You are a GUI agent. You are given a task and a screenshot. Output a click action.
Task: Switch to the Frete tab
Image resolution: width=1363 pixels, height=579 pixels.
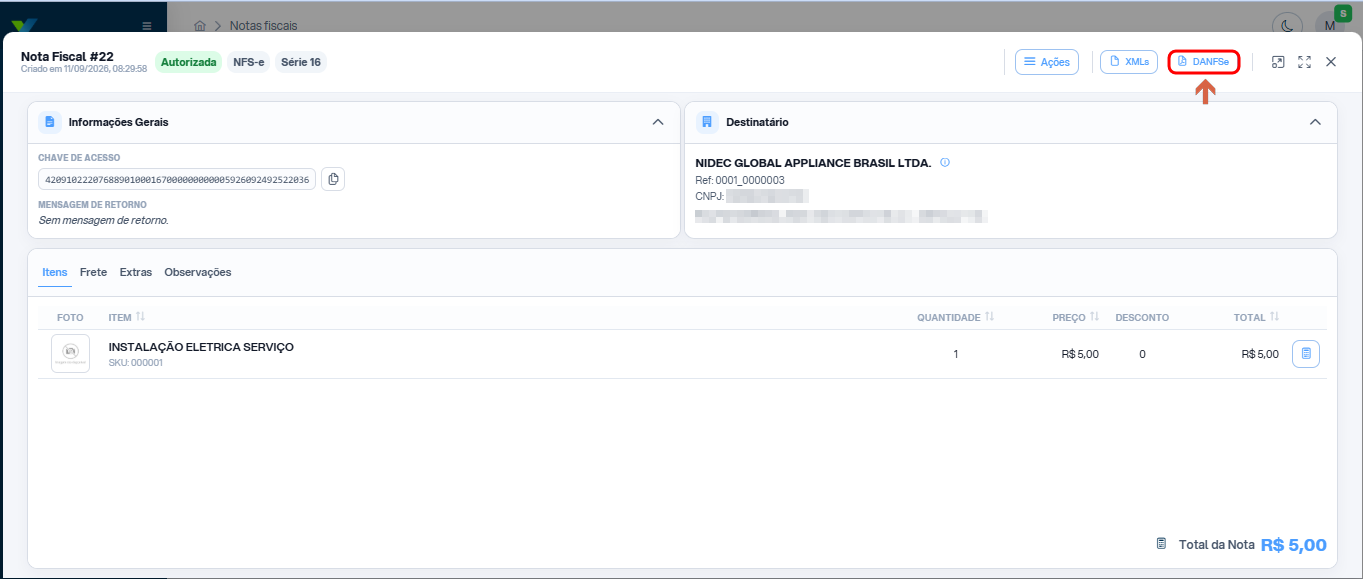pos(93,272)
